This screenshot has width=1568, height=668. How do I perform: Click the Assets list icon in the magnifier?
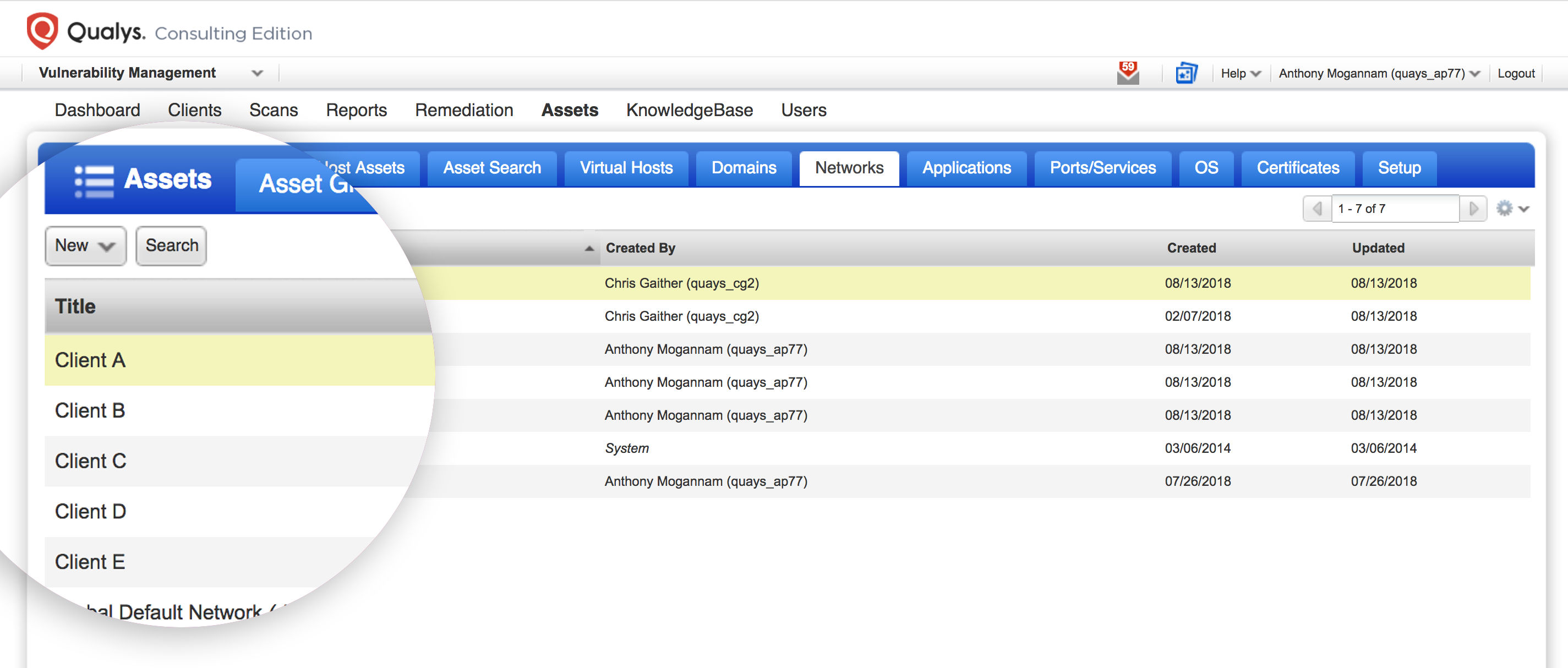coord(94,181)
